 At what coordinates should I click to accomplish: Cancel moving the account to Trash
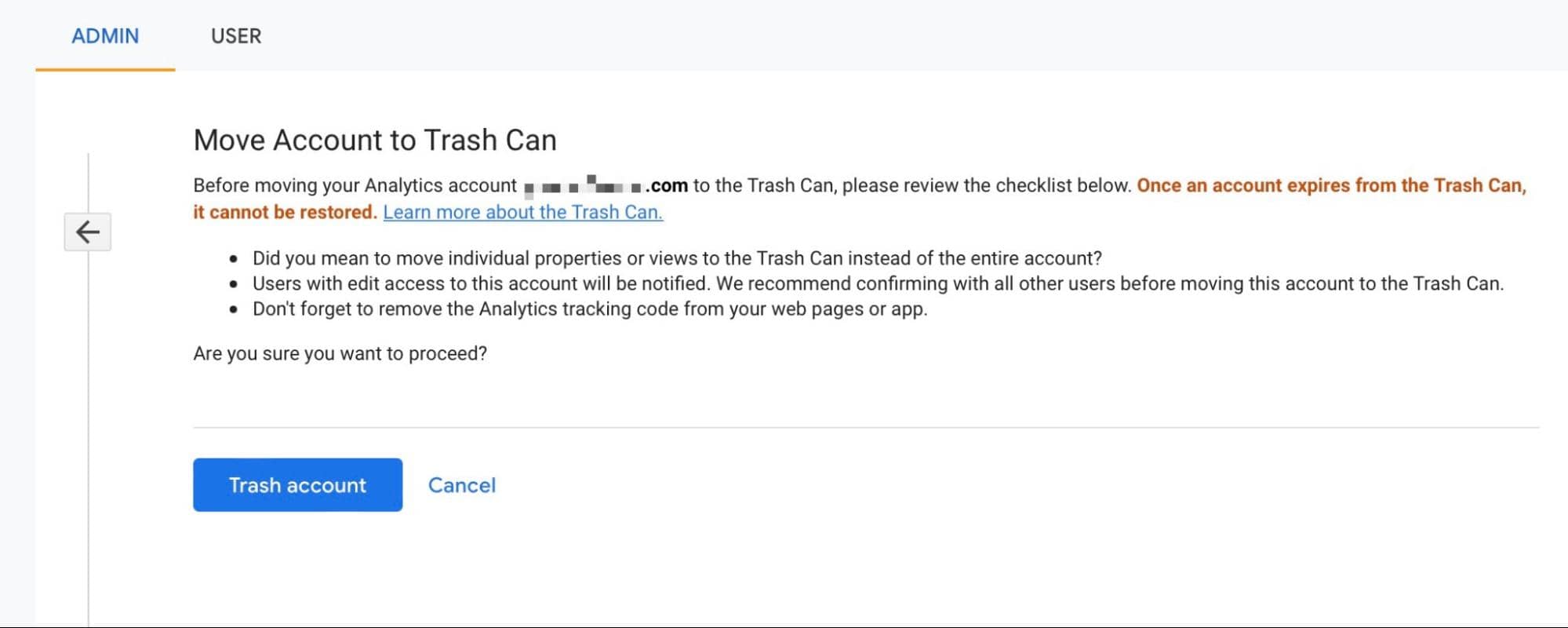click(461, 484)
